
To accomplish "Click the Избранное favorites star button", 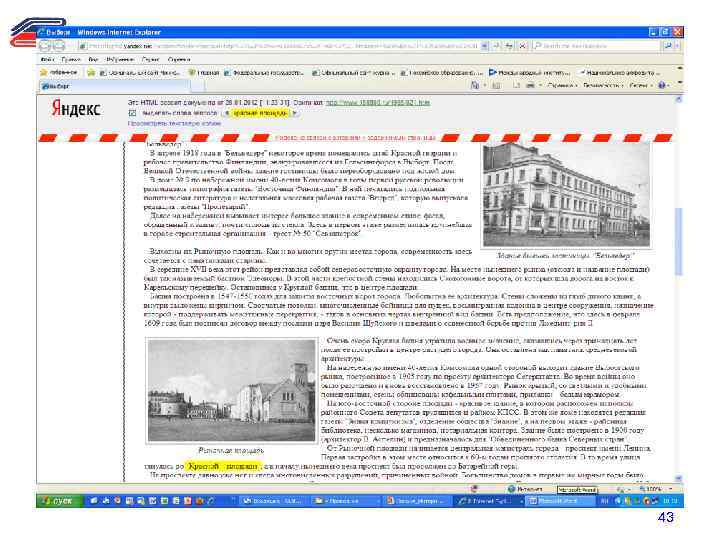I will (59, 73).
